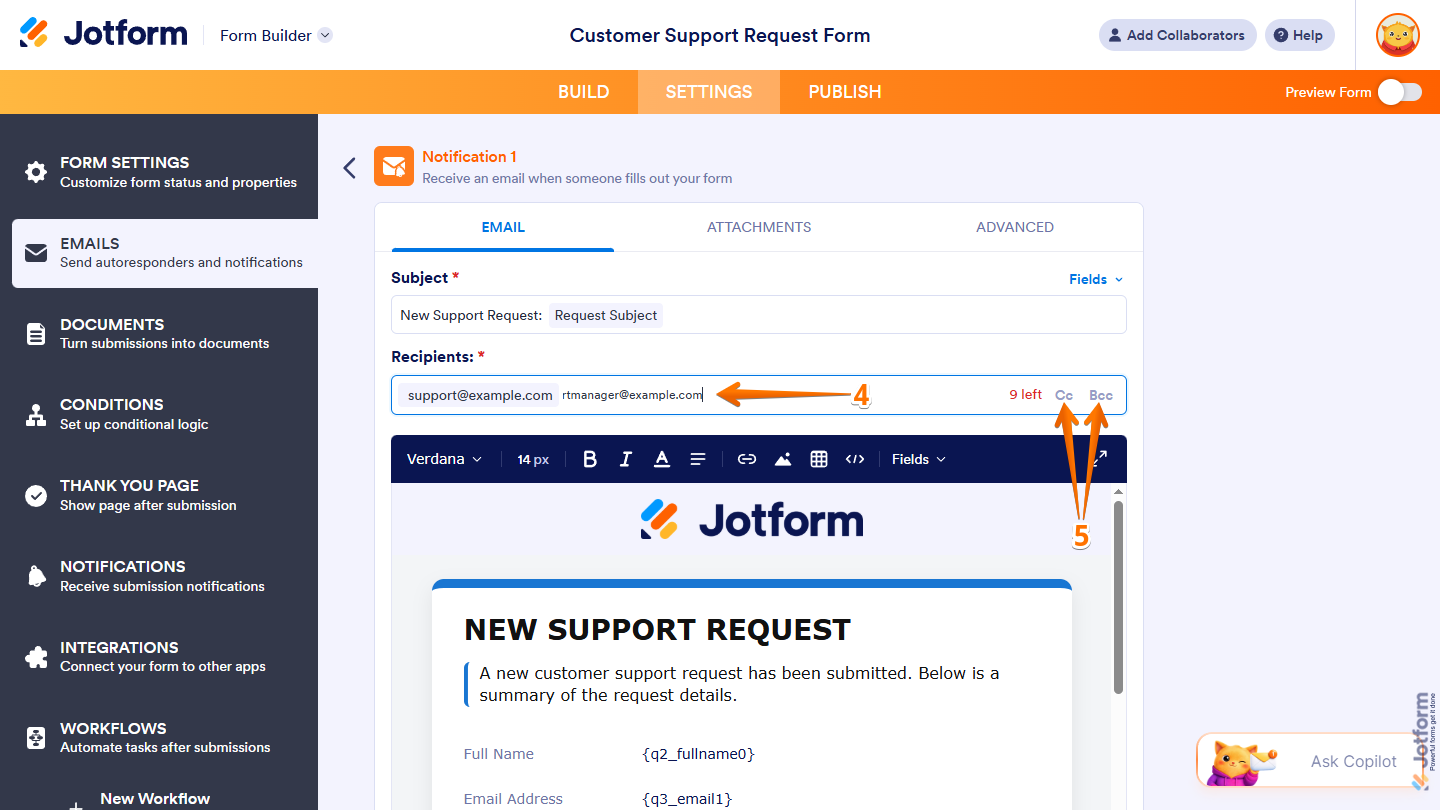Click the {q3_email1} placeholder text

pyautogui.click(x=687, y=799)
